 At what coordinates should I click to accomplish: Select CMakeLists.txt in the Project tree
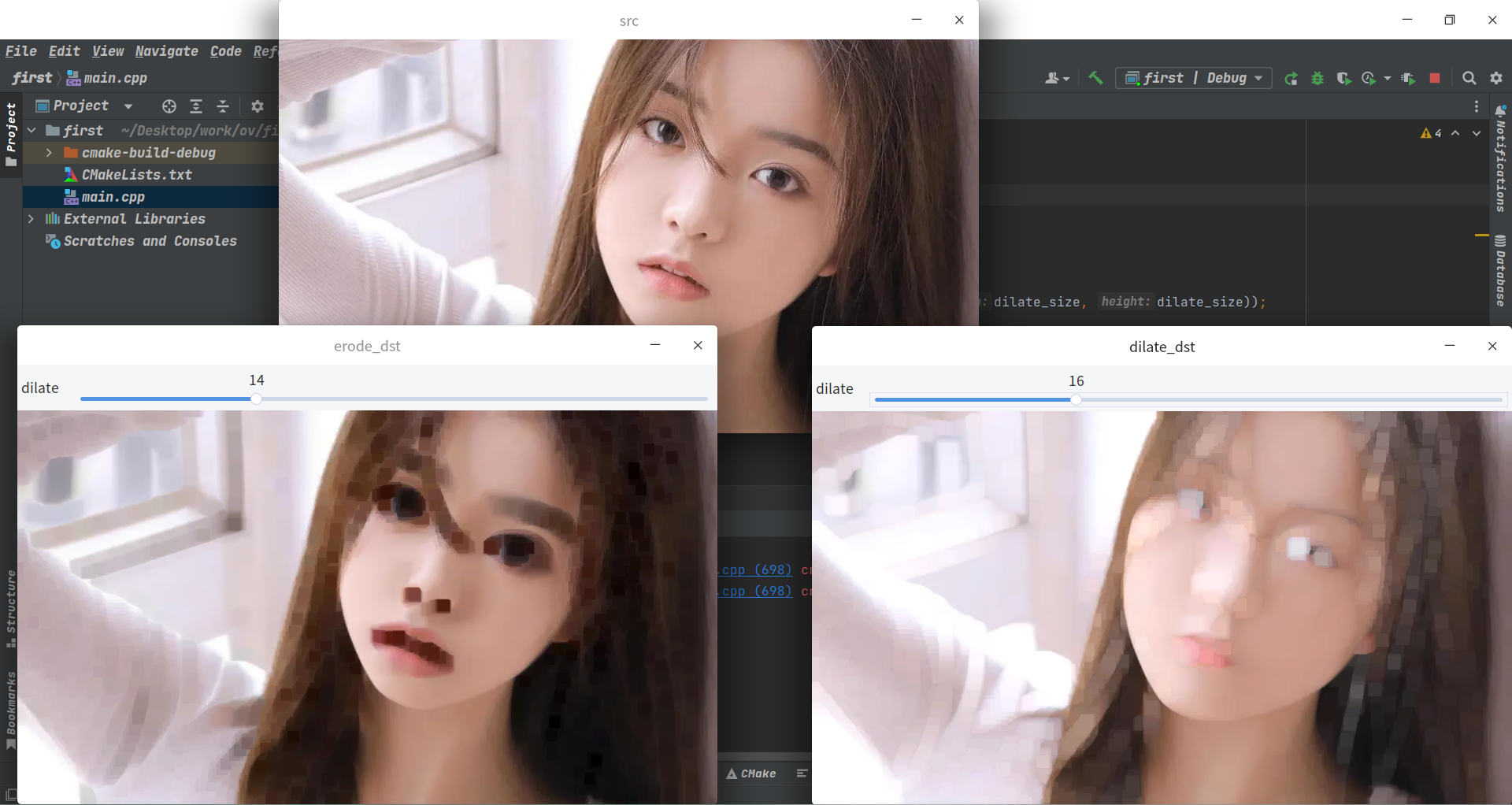point(150,175)
